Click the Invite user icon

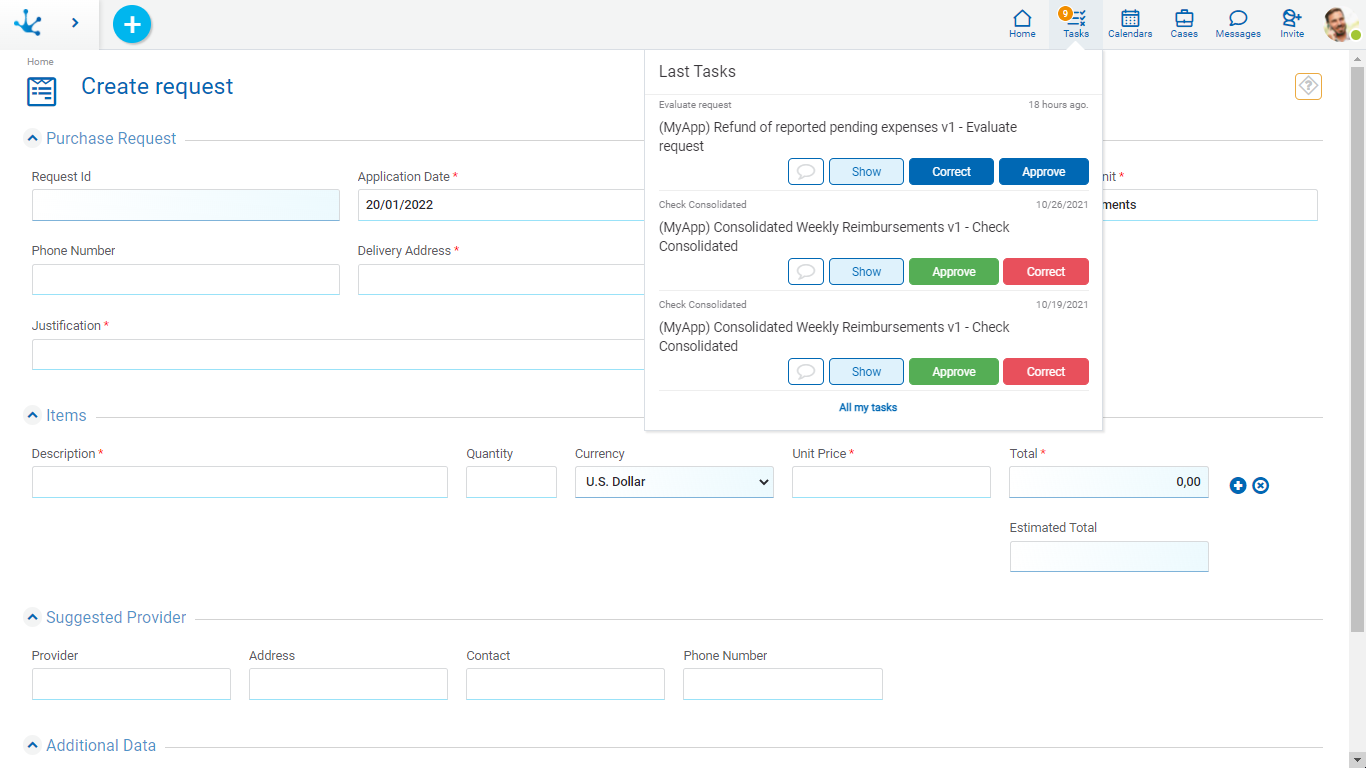(1292, 24)
